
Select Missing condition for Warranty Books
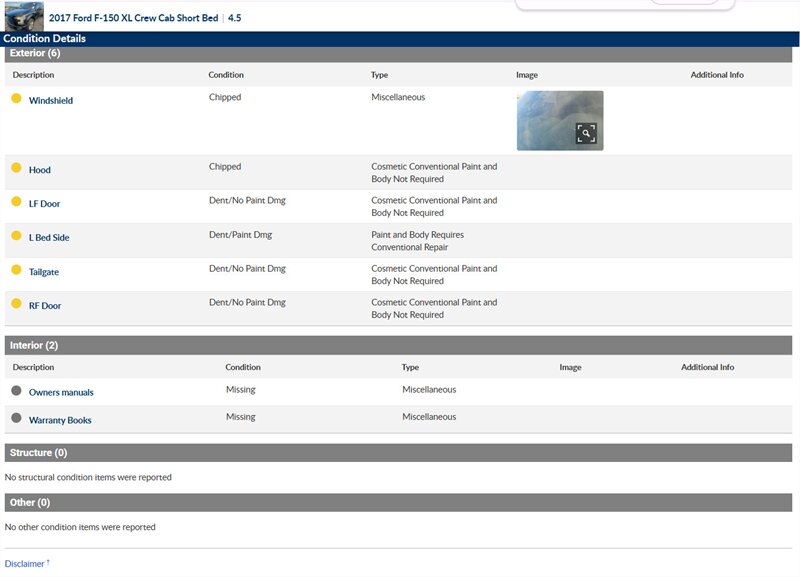pos(241,417)
